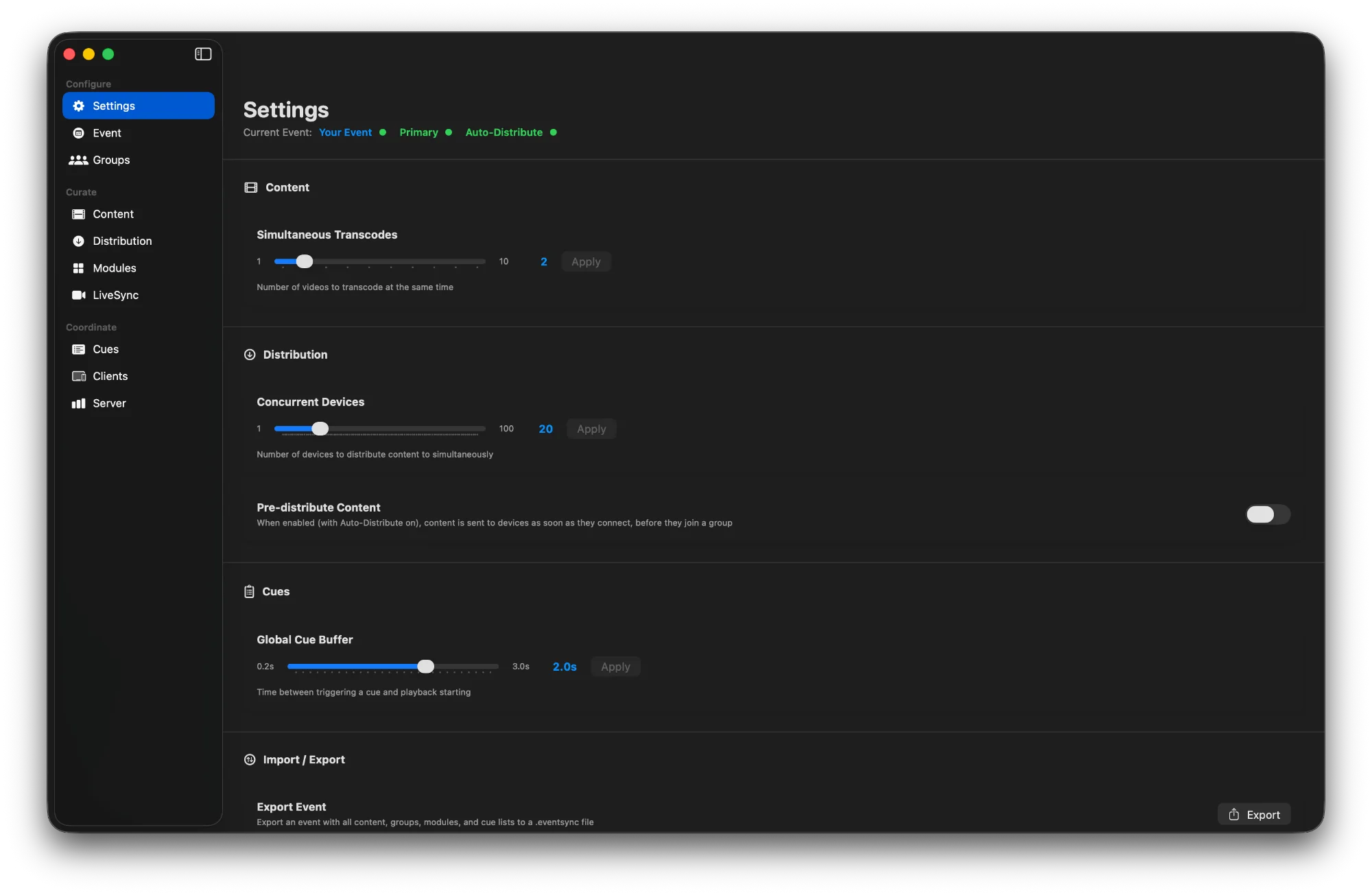1372x895 pixels.
Task: Select the Distribution icon in the sidebar
Action: coord(78,241)
